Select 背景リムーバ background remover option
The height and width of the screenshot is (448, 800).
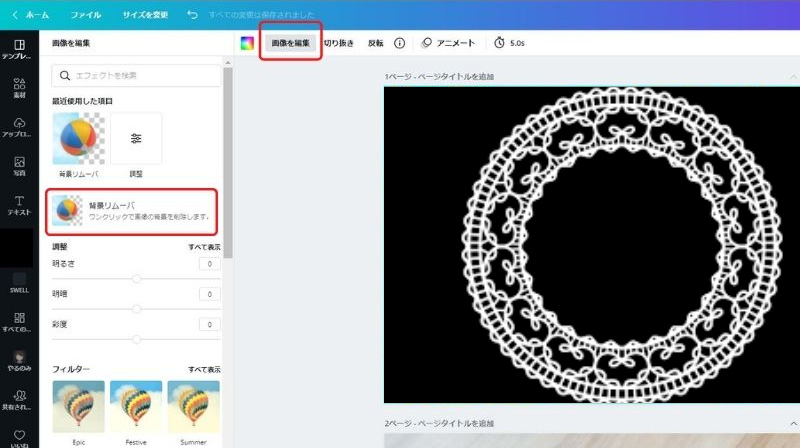[132, 211]
